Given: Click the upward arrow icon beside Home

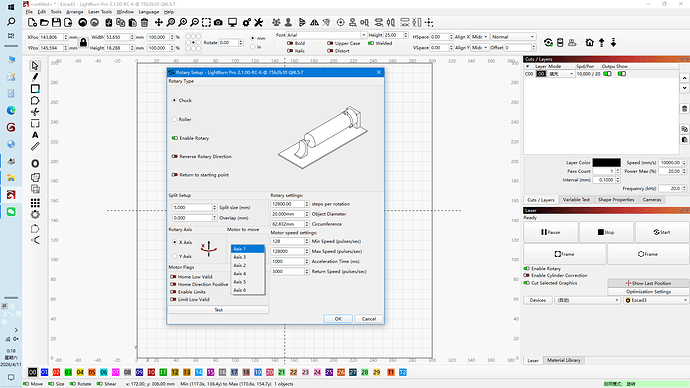Looking at the screenshot, I should tap(602, 42).
